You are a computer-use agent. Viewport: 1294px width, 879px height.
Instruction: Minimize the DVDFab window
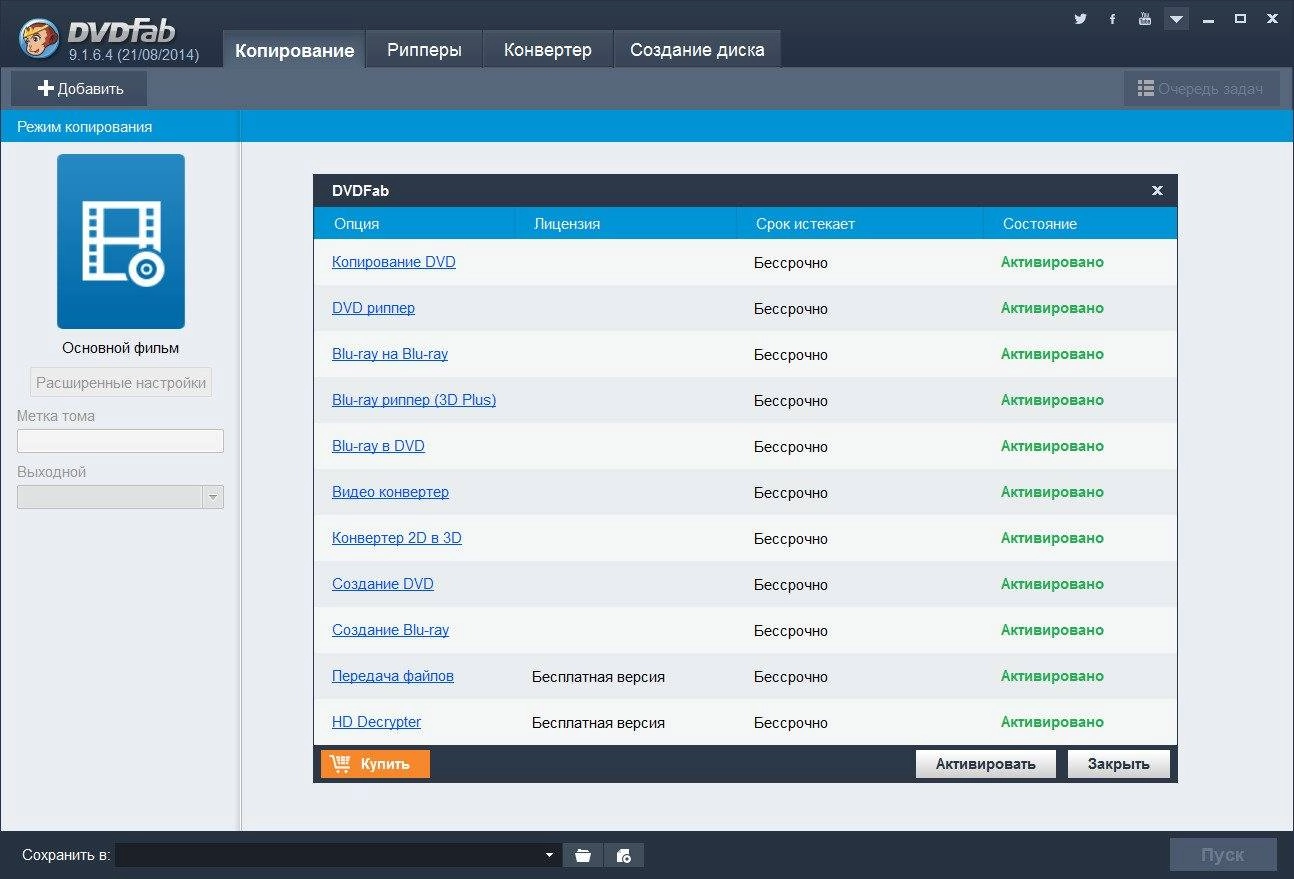[x=1210, y=19]
